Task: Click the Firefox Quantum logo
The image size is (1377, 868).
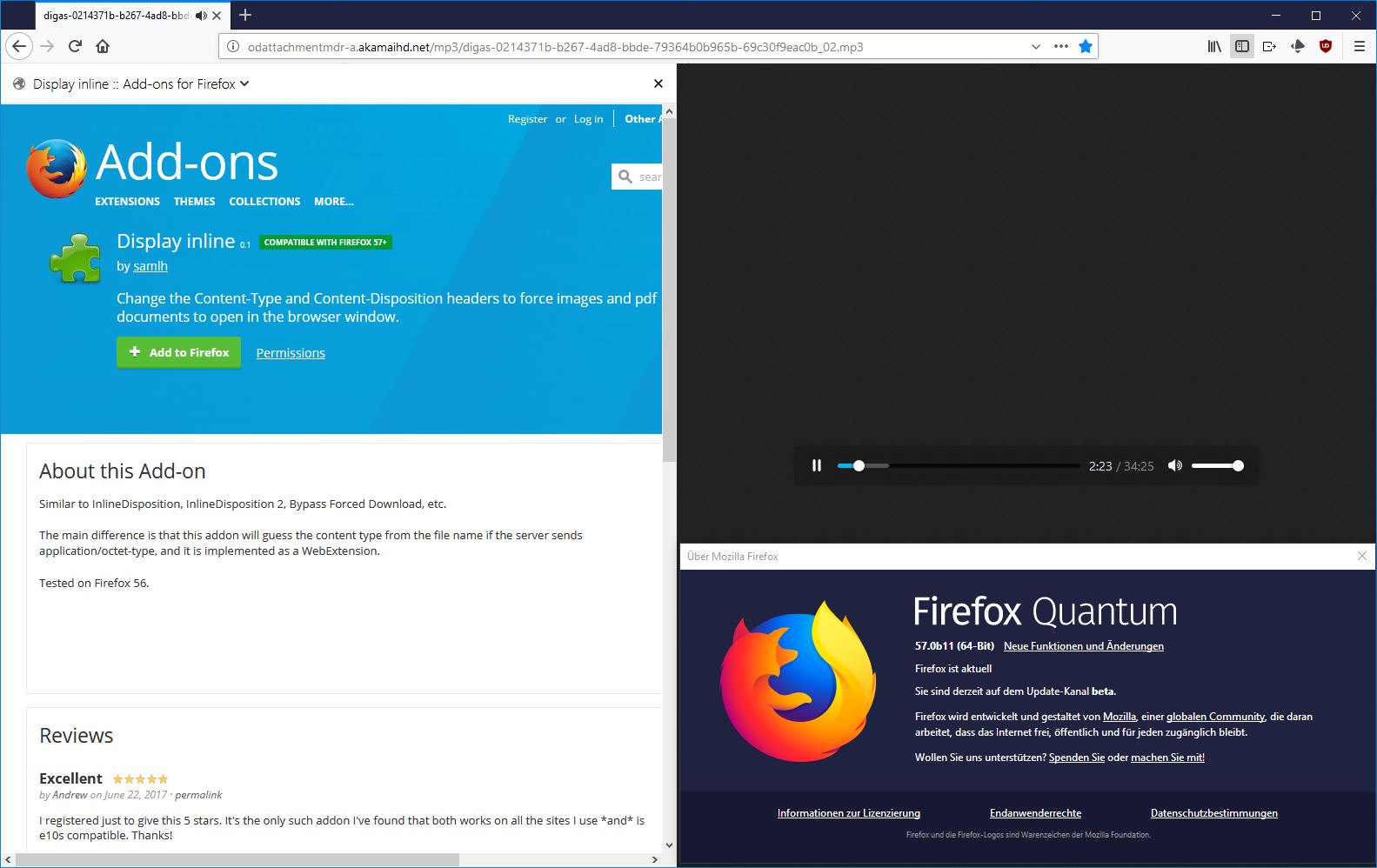Action: [x=798, y=681]
